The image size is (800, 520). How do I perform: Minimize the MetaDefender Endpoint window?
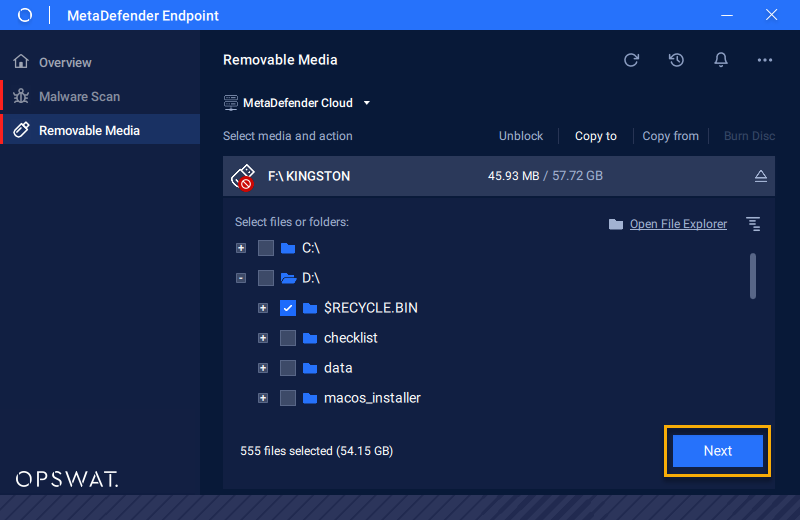(727, 15)
